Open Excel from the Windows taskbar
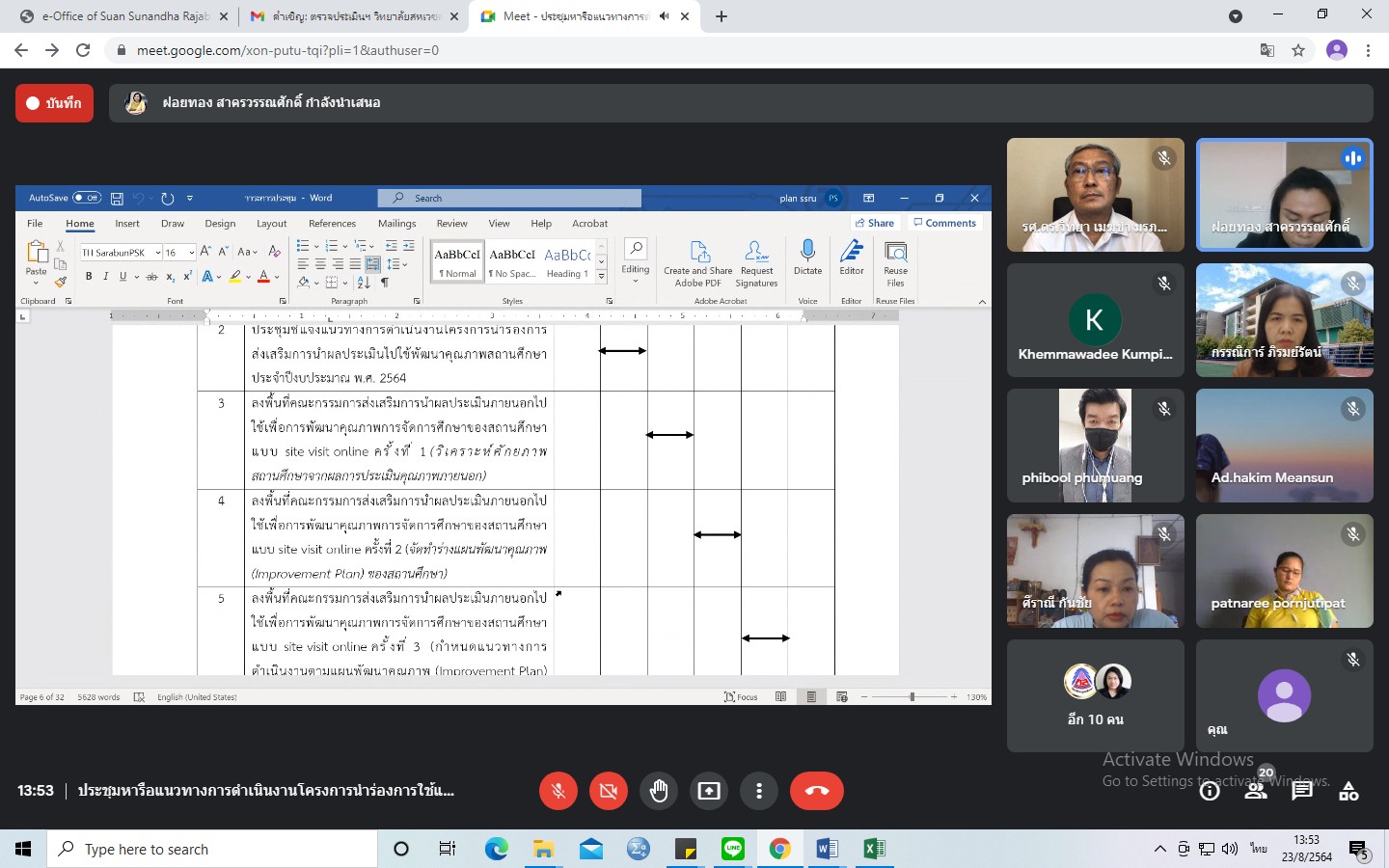1389x868 pixels. click(x=874, y=849)
